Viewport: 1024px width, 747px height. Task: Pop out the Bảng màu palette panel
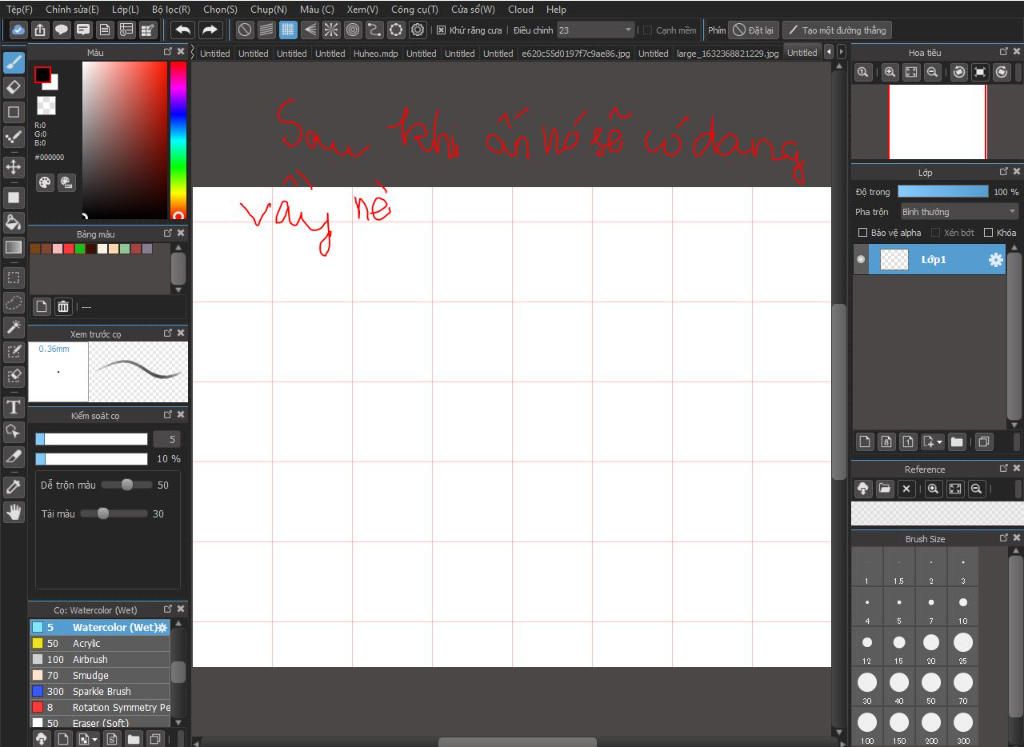[x=168, y=233]
